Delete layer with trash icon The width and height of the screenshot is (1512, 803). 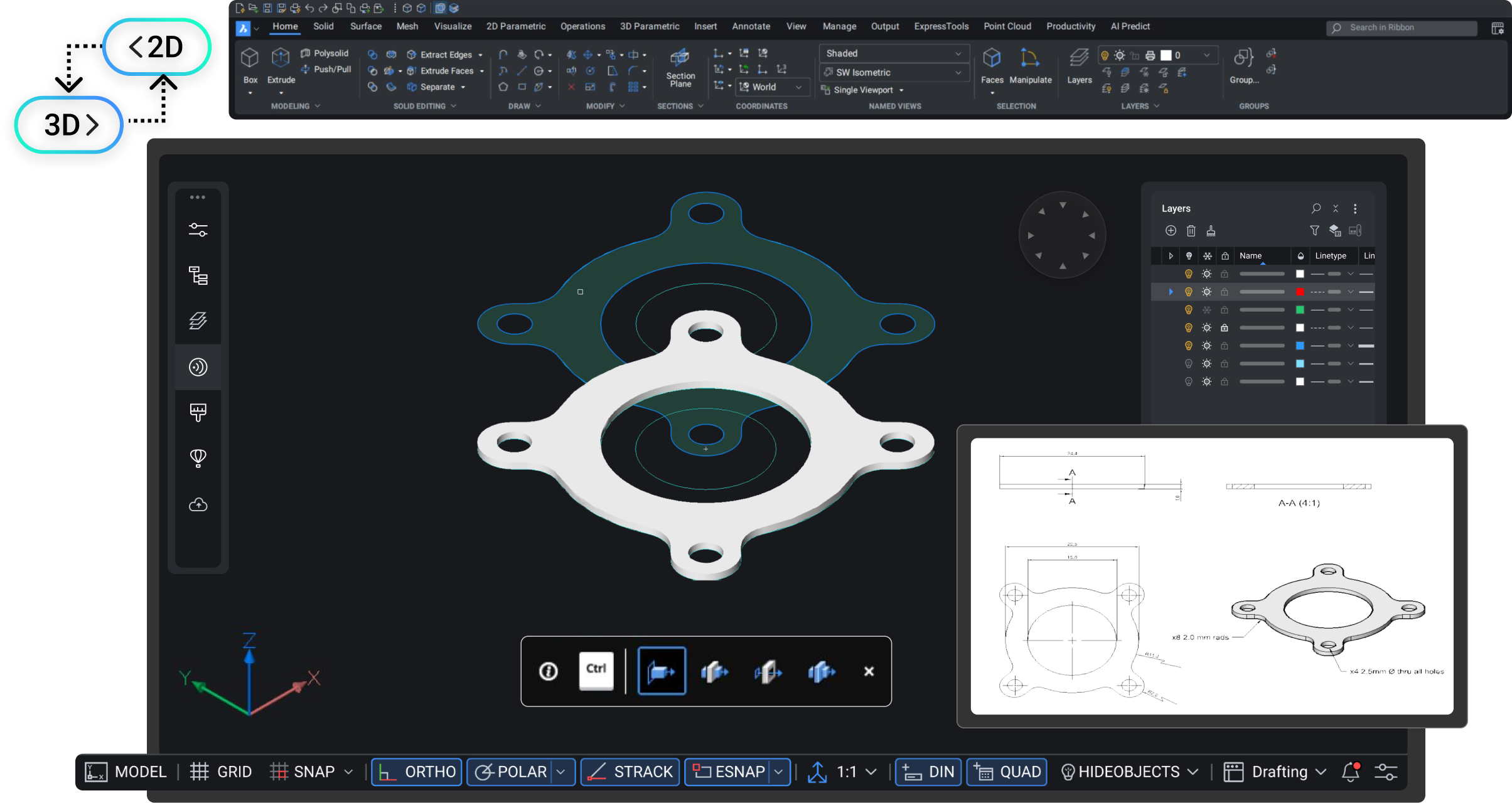1191,231
